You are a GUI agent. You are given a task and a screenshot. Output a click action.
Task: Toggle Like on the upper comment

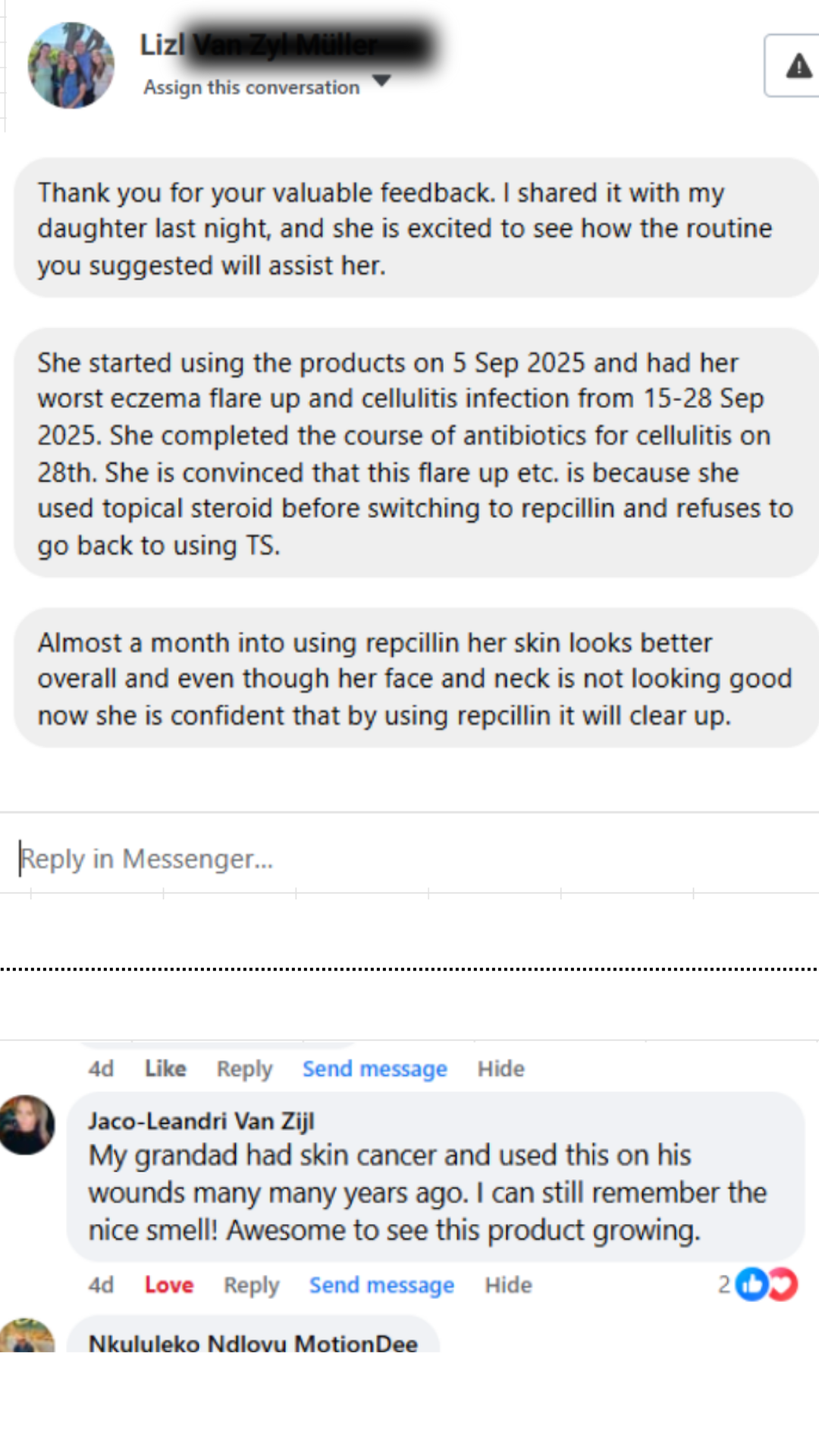pyautogui.click(x=165, y=1068)
